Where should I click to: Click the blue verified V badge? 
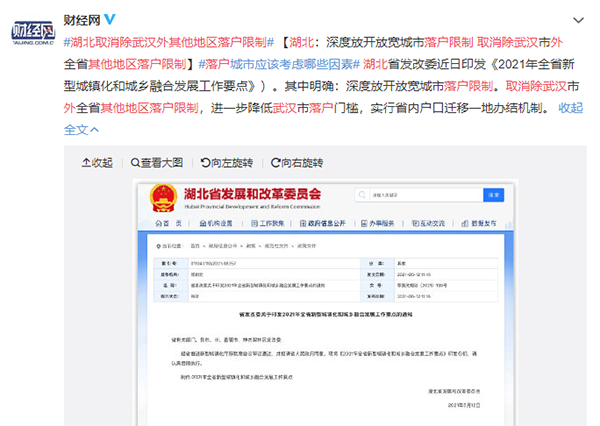(110, 19)
